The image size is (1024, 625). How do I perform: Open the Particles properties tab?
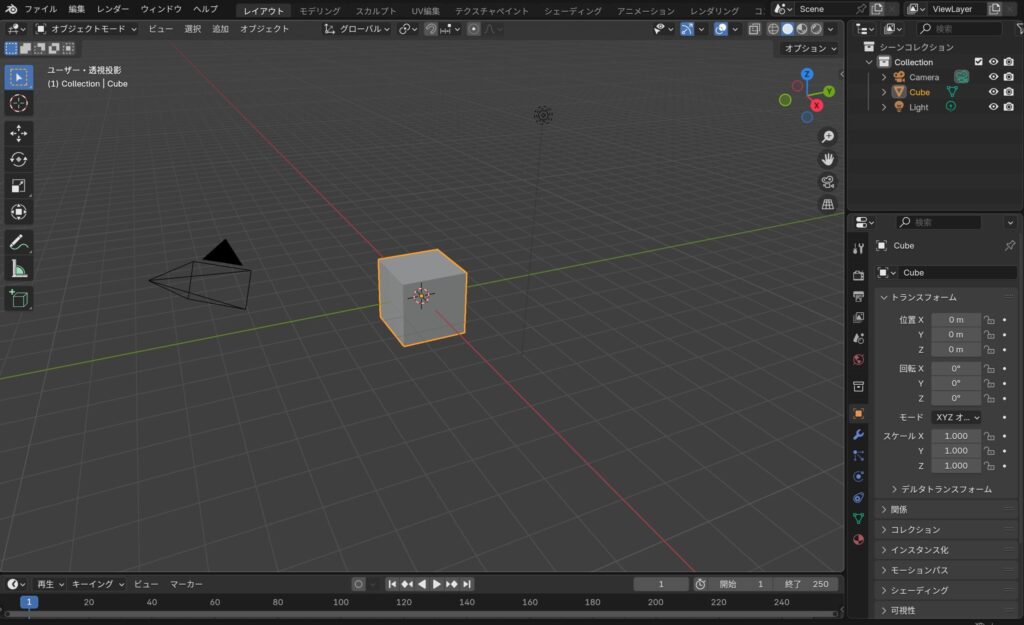tap(859, 455)
